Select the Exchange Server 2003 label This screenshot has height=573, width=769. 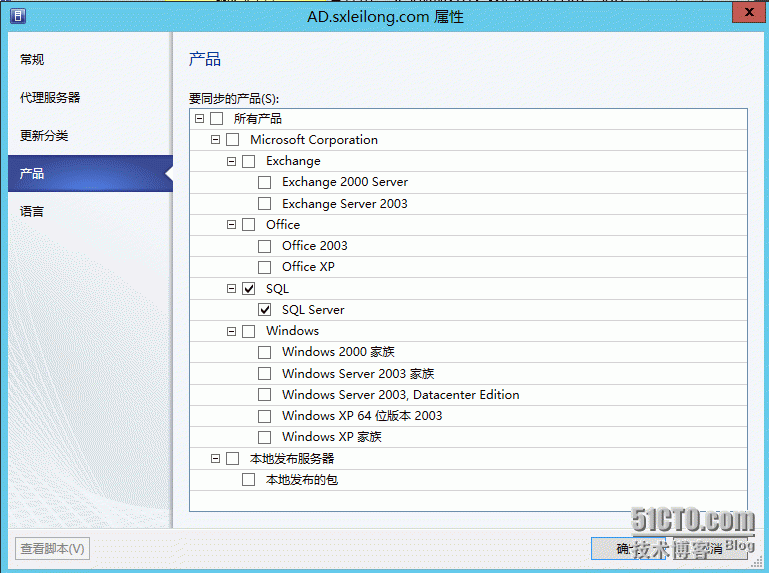(x=345, y=204)
